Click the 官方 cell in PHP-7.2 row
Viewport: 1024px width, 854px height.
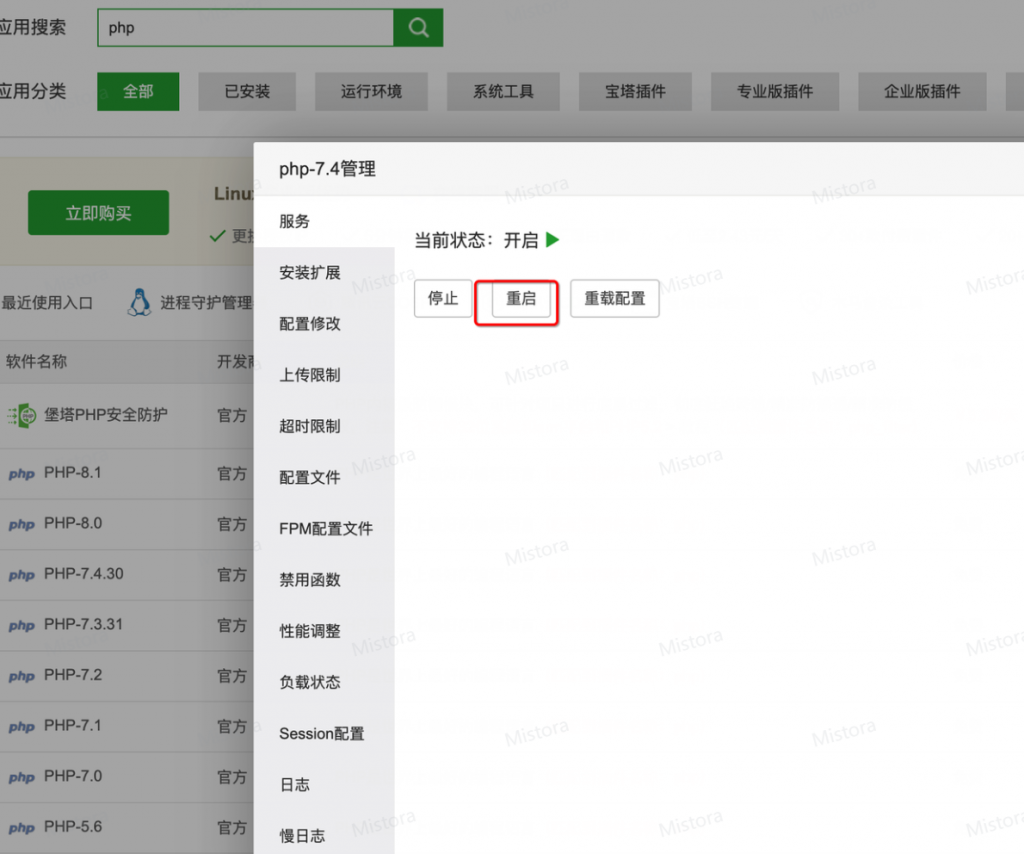232,676
